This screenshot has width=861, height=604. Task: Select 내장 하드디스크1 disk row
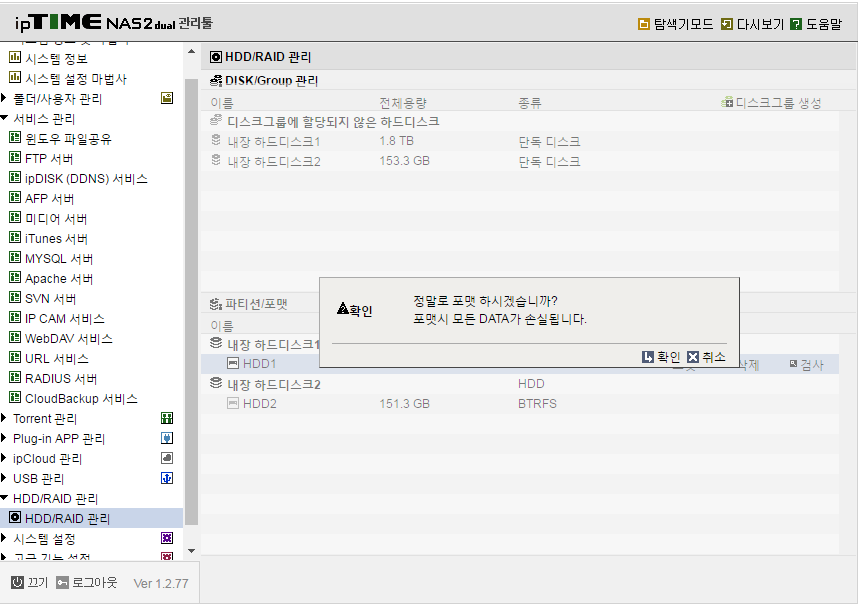(x=519, y=141)
